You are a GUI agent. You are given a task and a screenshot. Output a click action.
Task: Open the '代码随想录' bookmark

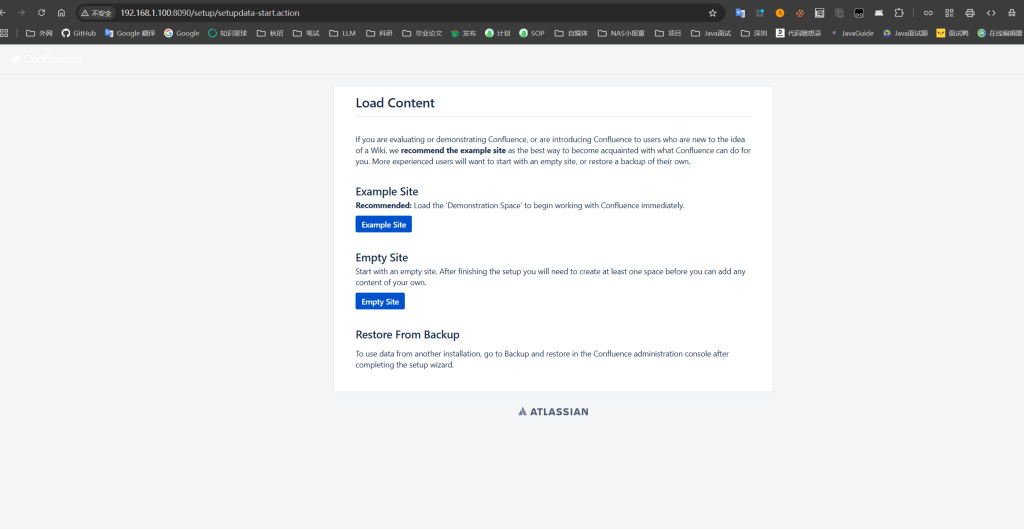pyautogui.click(x=799, y=33)
